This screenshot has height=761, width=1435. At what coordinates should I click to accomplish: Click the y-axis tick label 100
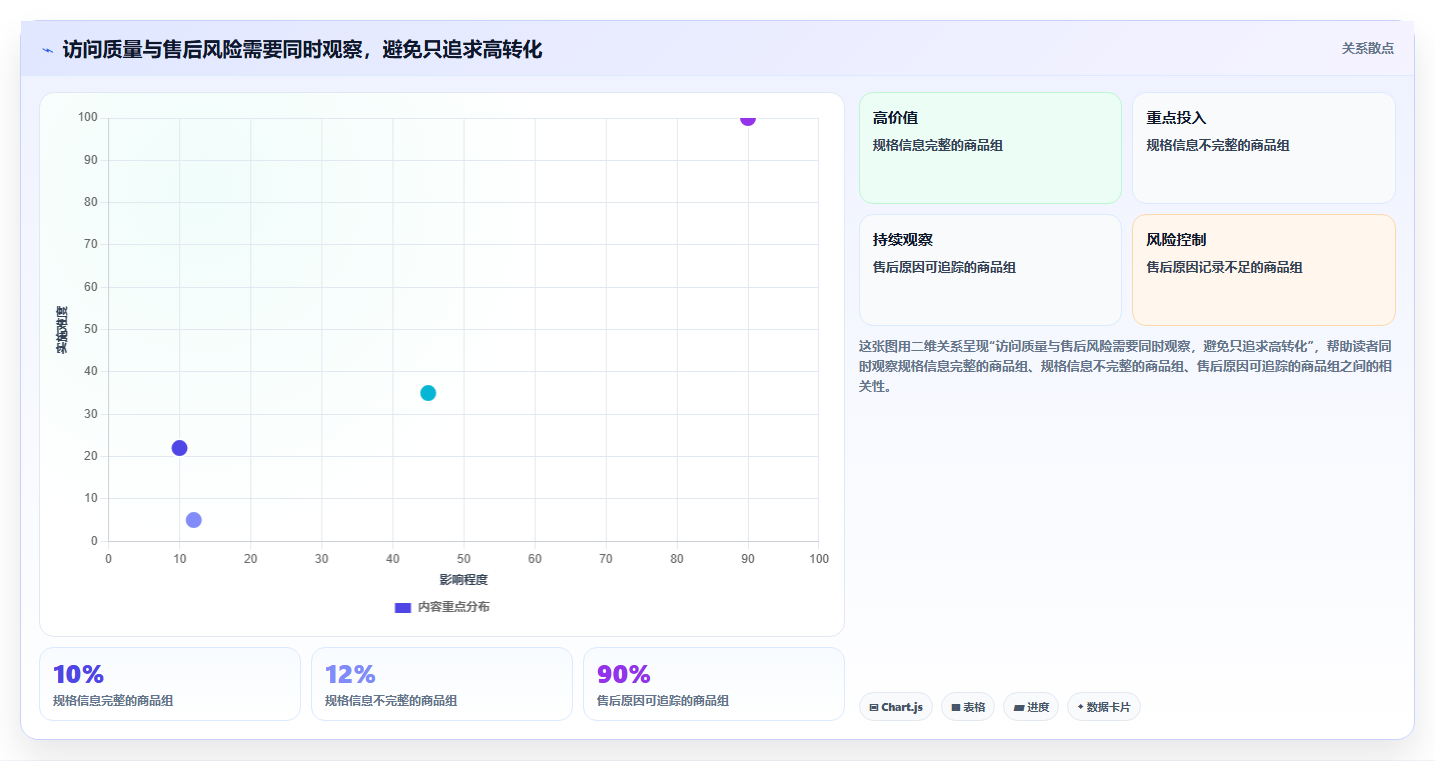pos(88,118)
